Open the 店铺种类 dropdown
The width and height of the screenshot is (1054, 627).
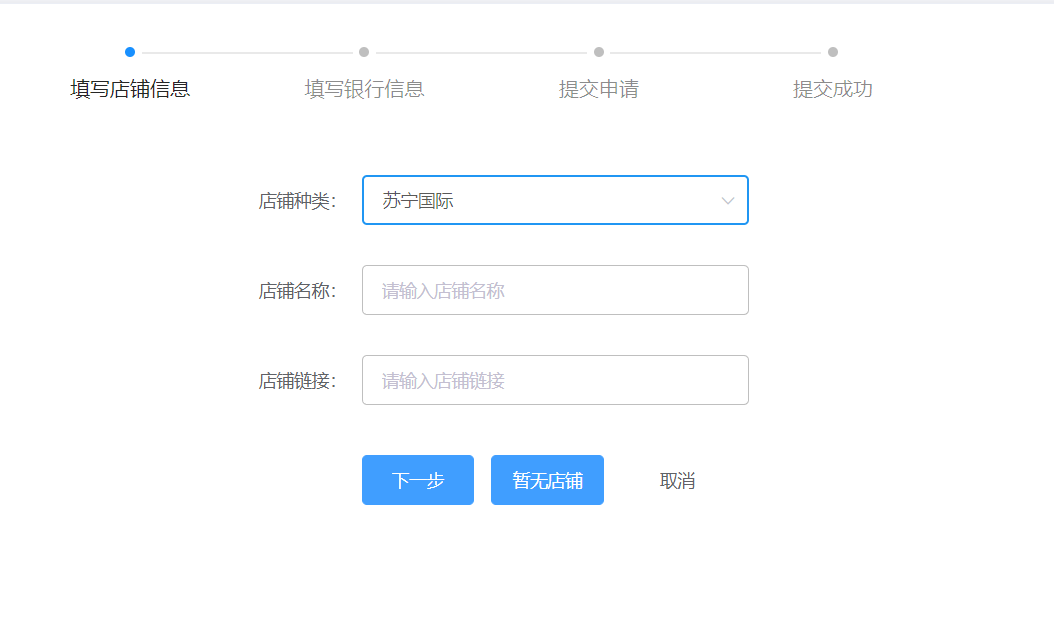point(555,200)
